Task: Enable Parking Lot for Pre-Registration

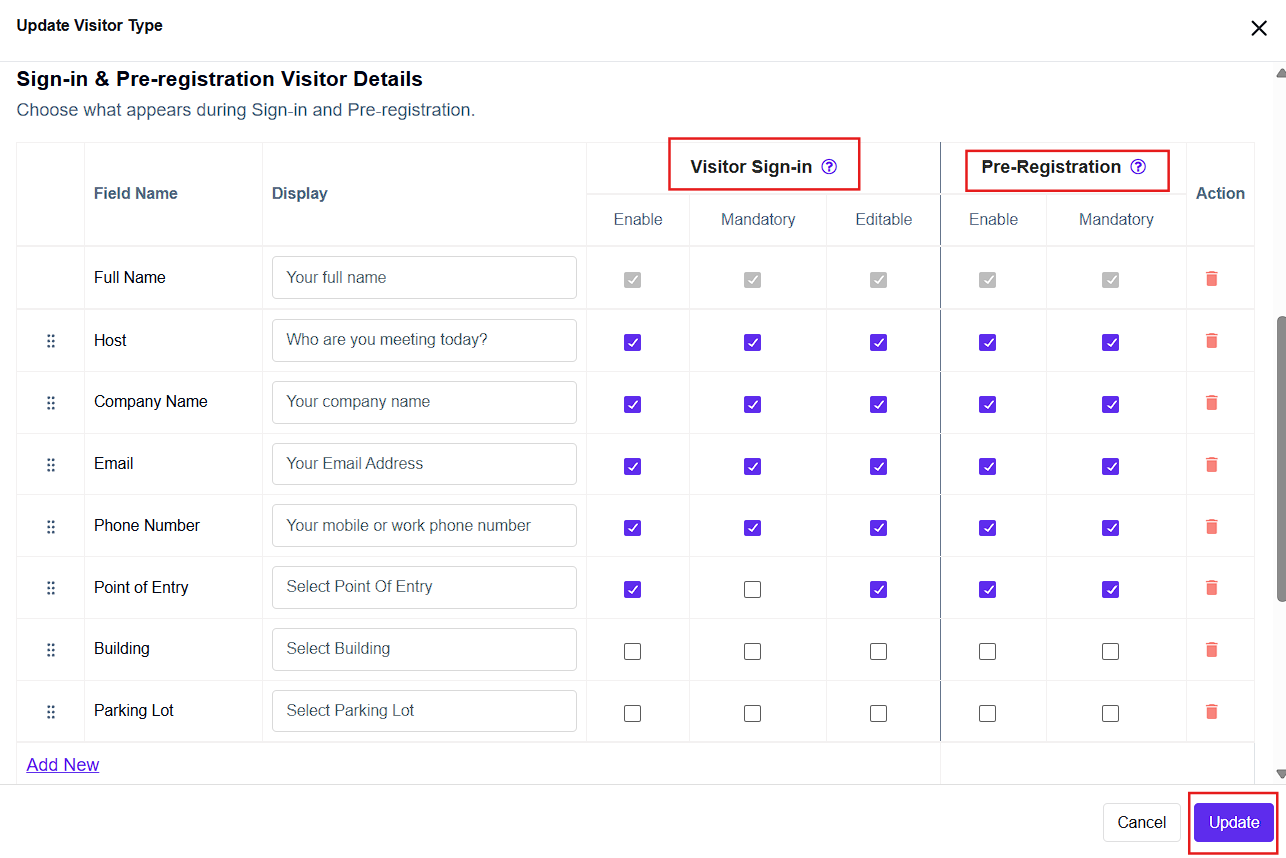Action: [987, 713]
